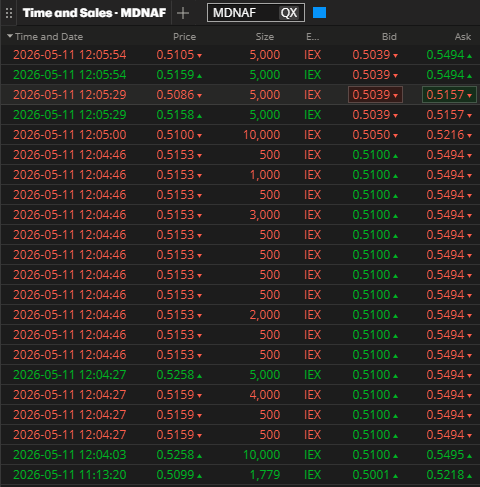This screenshot has width=480, height=487.
Task: Select the highlighted Ask cell 0.5157
Action: pyautogui.click(x=449, y=95)
